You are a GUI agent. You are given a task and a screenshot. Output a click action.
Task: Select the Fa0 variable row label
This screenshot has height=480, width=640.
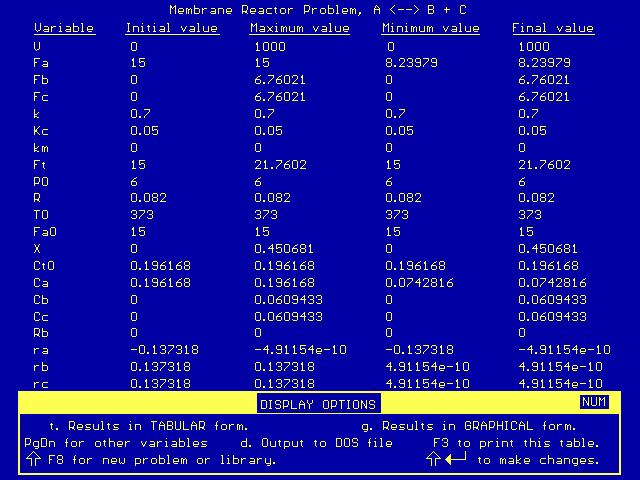(44, 231)
